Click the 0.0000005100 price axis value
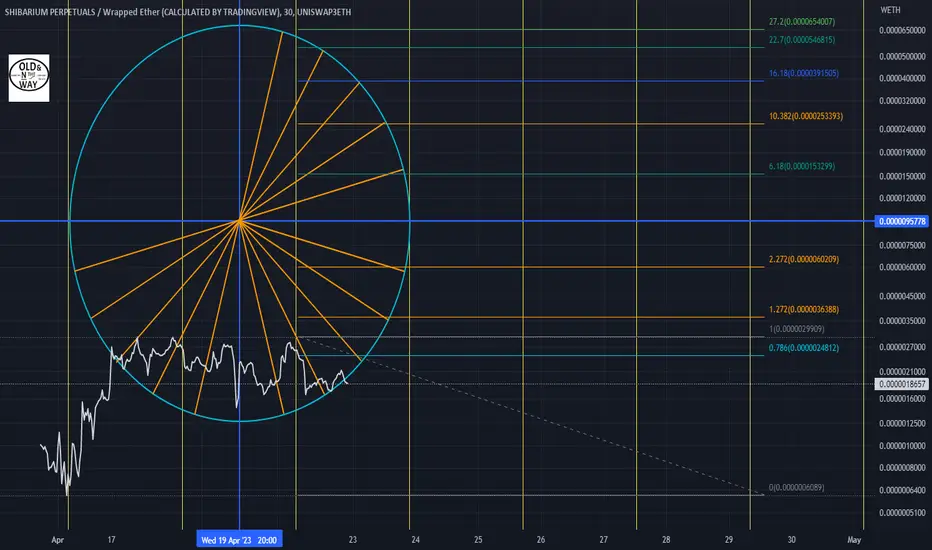 [x=902, y=513]
